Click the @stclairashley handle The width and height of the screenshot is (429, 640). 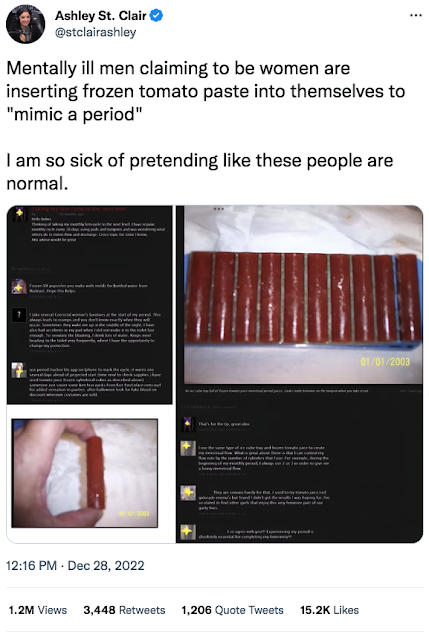tap(96, 33)
